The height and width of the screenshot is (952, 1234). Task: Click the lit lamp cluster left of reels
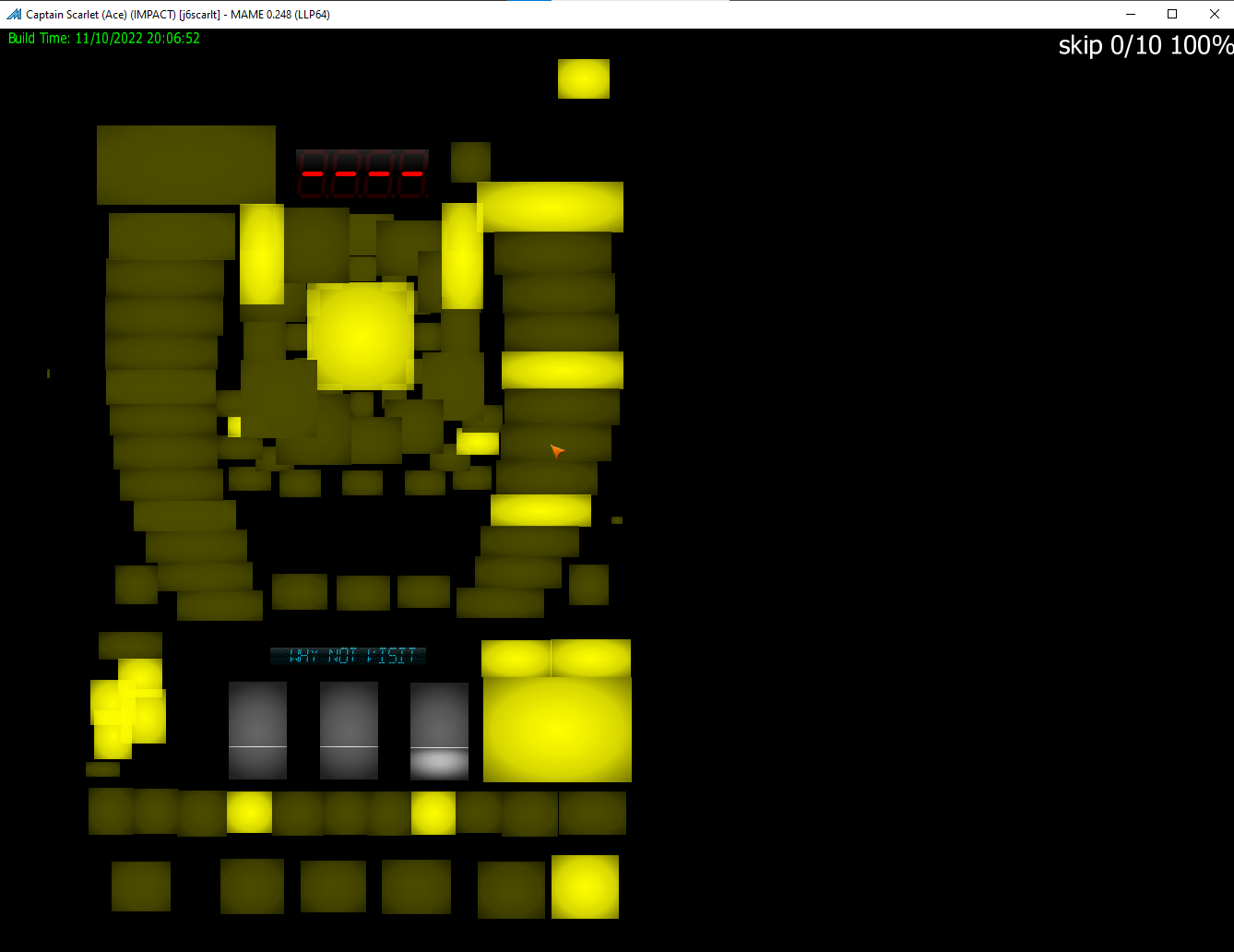(128, 708)
